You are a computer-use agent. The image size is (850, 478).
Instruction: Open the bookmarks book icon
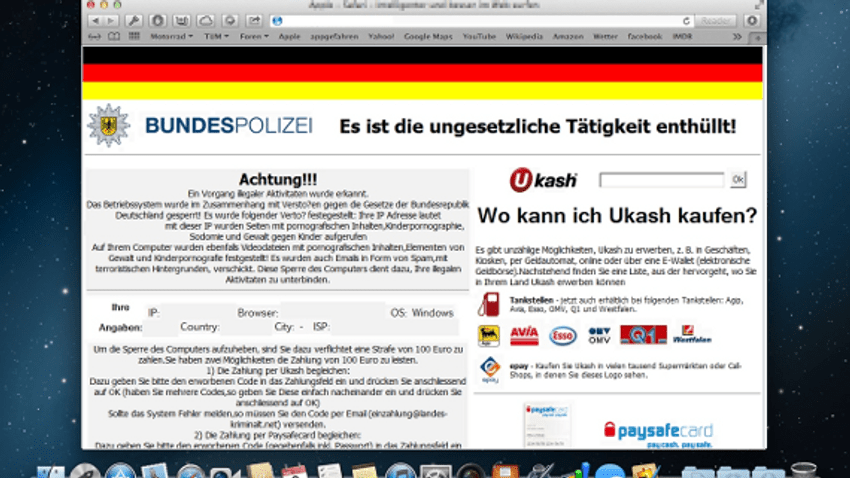[114, 36]
